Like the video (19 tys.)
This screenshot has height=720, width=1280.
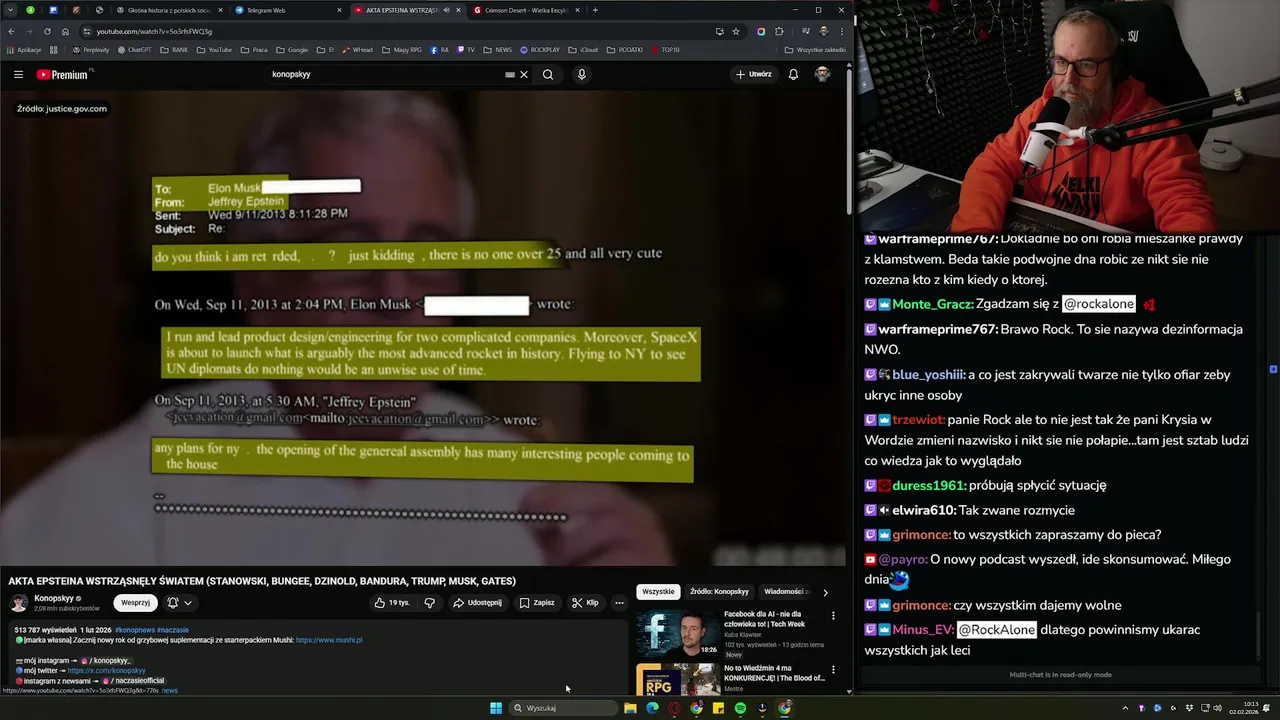tap(391, 603)
